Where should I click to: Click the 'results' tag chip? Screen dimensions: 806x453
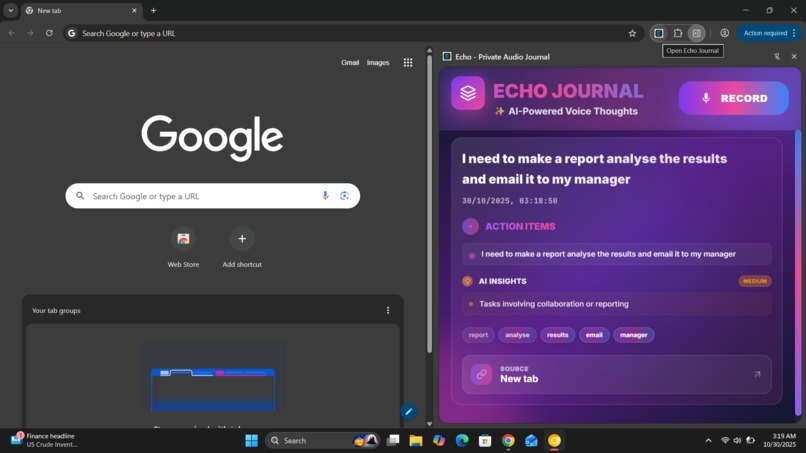tap(557, 335)
